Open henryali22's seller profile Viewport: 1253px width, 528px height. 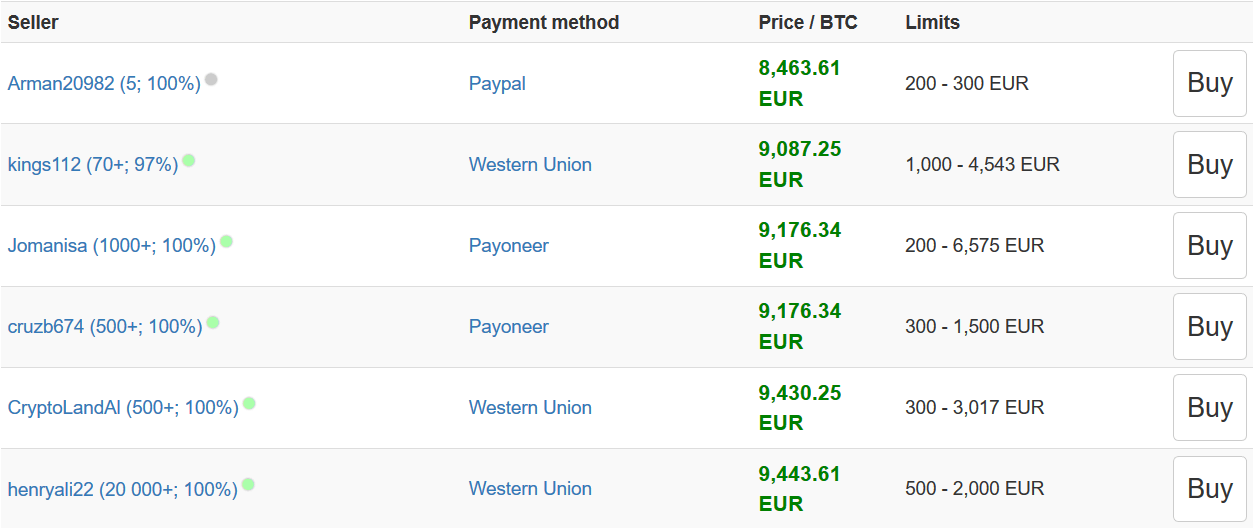123,489
